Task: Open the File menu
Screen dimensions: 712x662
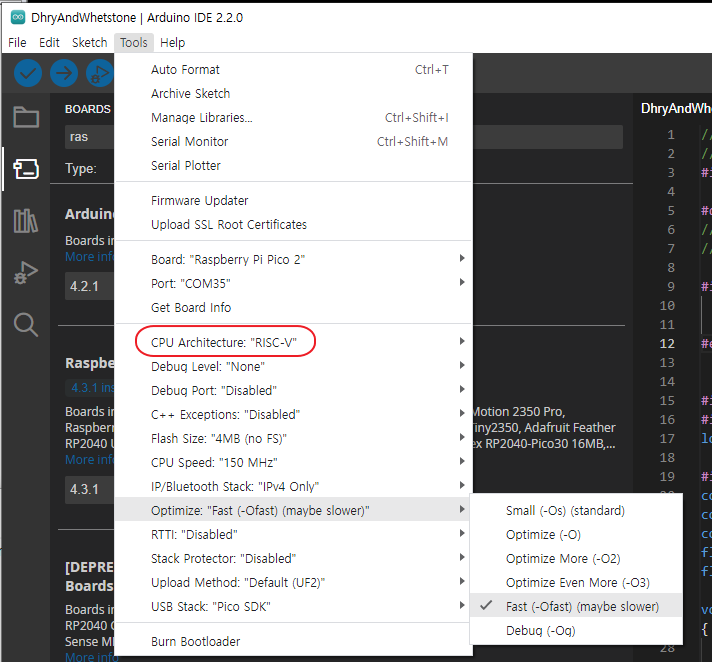Action: pos(17,43)
